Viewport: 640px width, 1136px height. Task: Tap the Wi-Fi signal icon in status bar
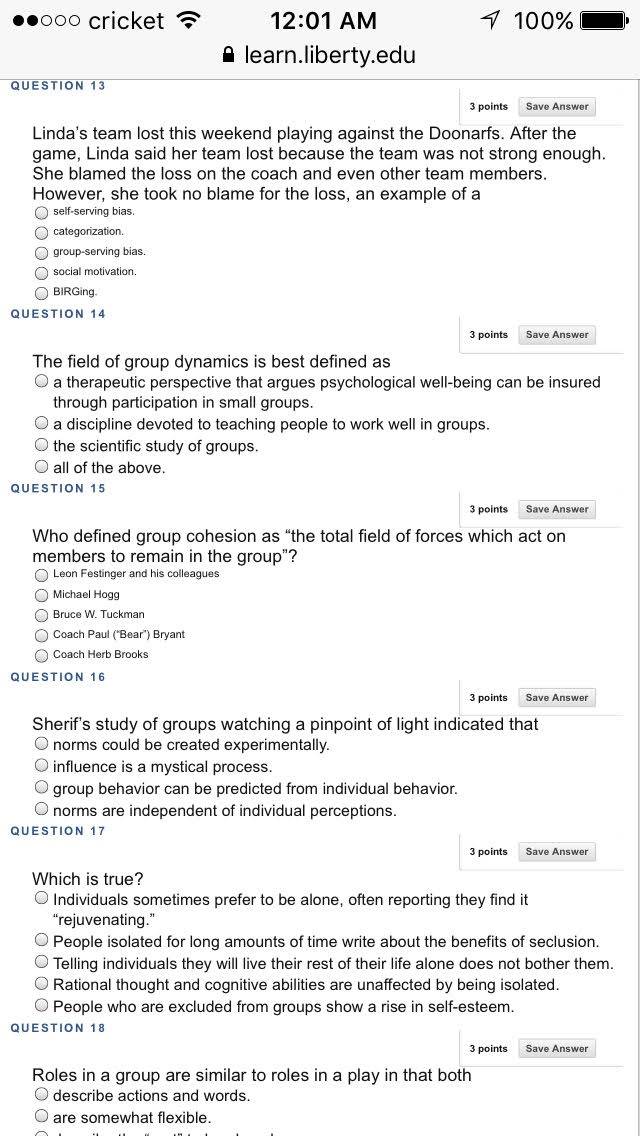click(x=189, y=20)
